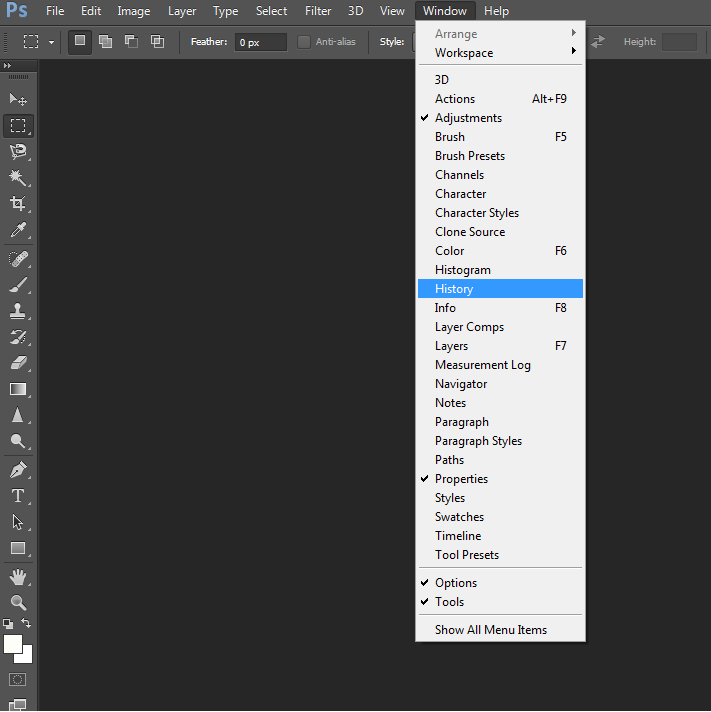Select the Rectangle shape tool

click(18, 548)
